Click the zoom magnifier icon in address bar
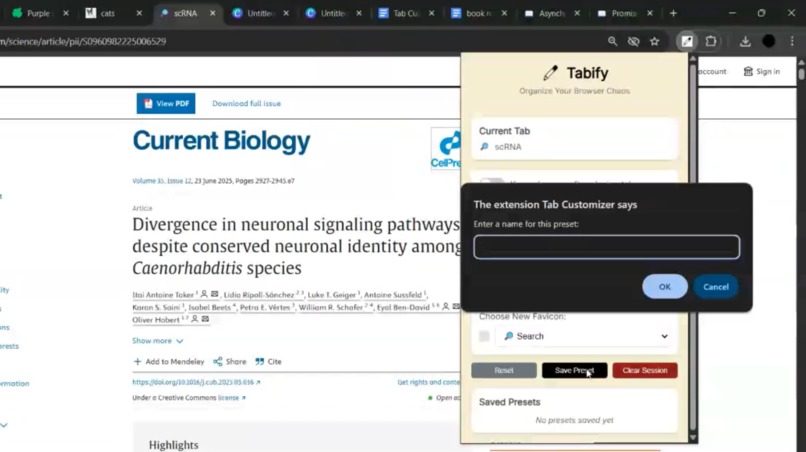Image resolution: width=806 pixels, height=452 pixels. (612, 41)
